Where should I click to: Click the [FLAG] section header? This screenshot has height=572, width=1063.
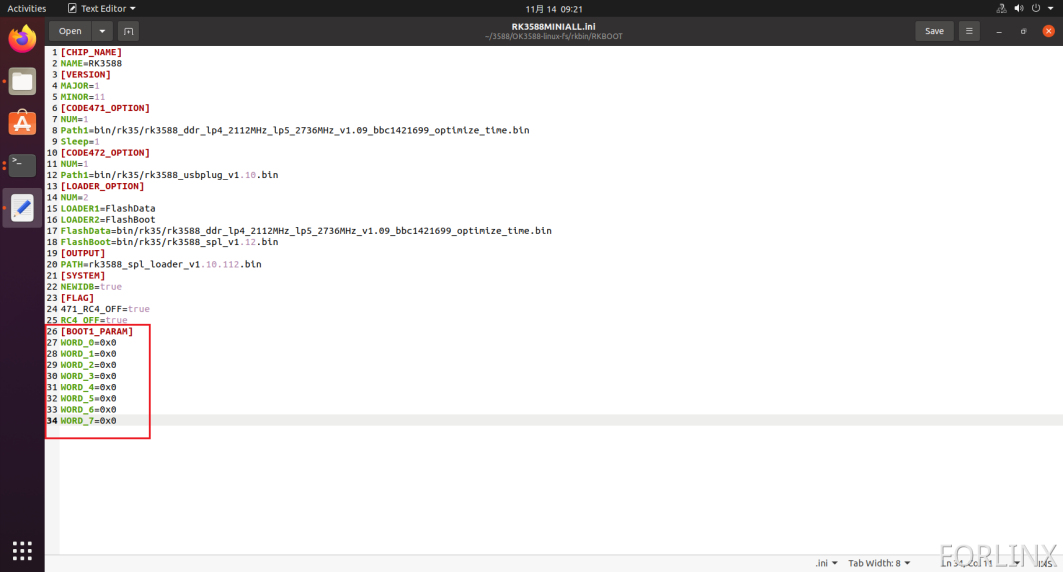pos(77,298)
